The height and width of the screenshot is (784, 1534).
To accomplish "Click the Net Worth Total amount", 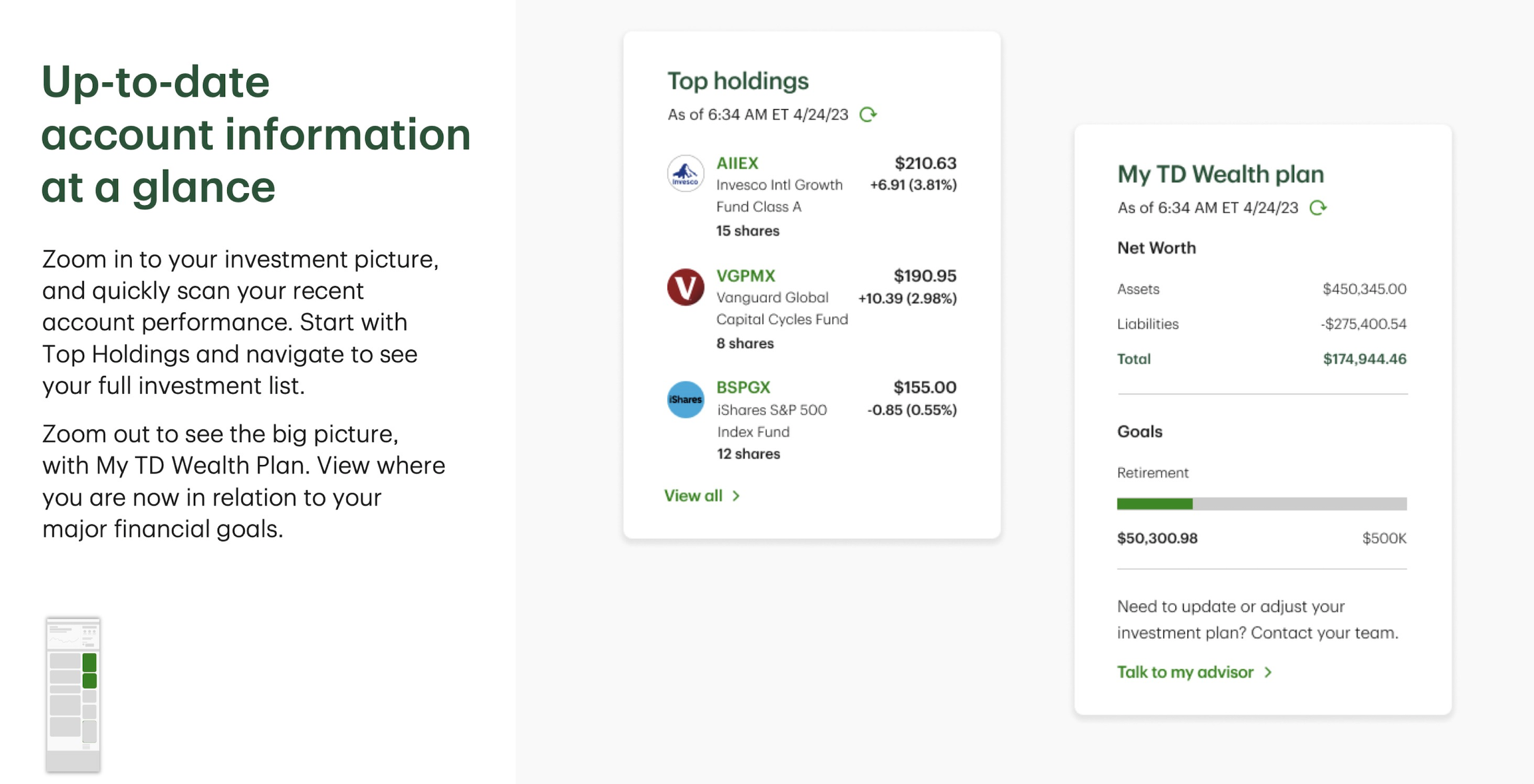I will click(x=1364, y=359).
